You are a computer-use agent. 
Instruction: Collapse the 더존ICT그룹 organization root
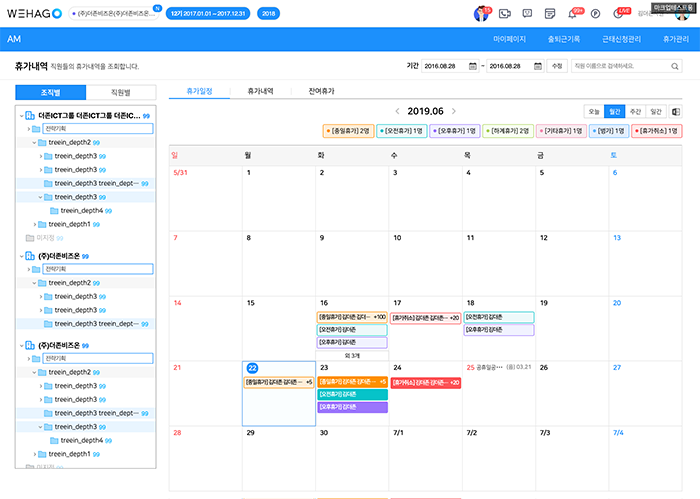coord(21,116)
